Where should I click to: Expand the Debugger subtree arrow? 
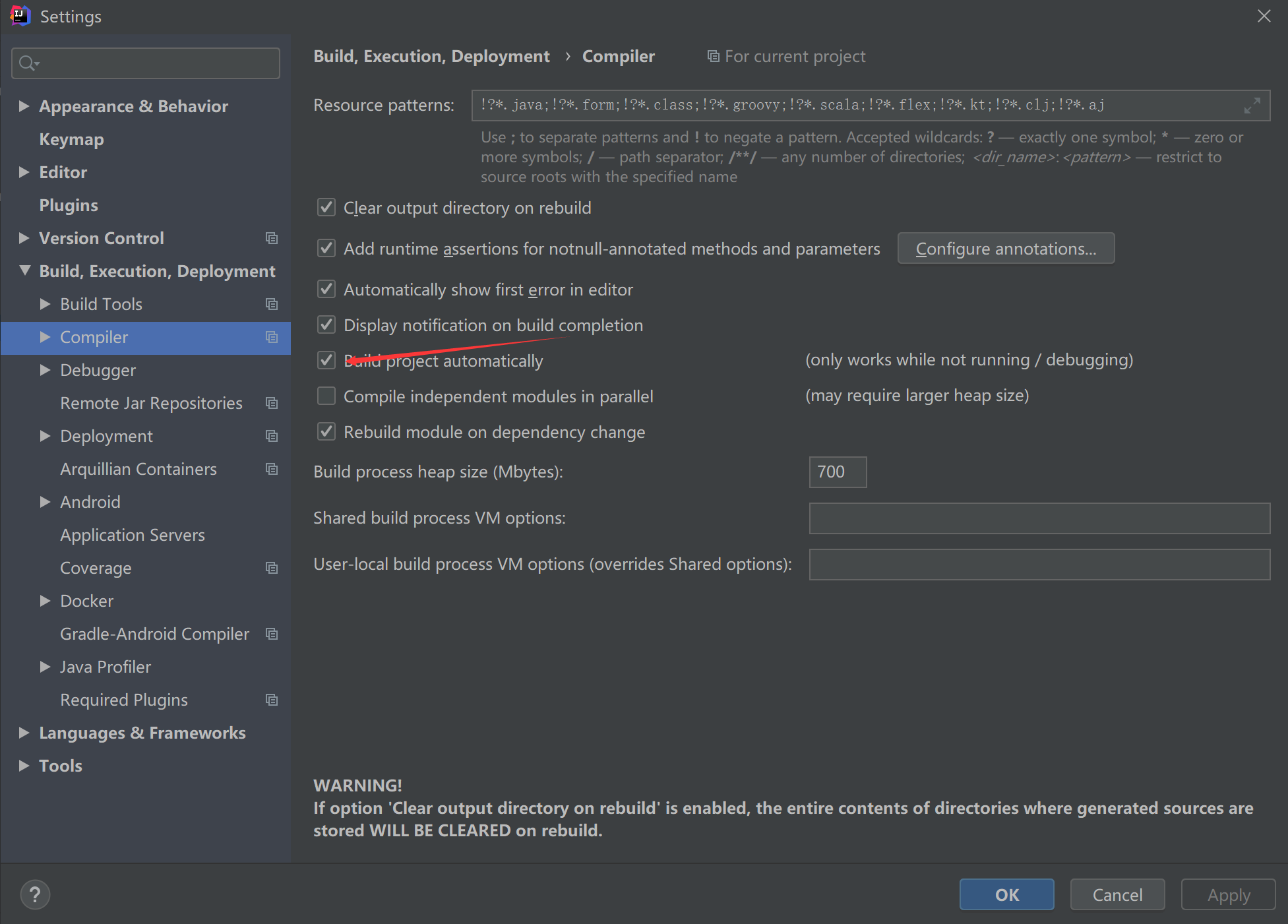tap(45, 370)
